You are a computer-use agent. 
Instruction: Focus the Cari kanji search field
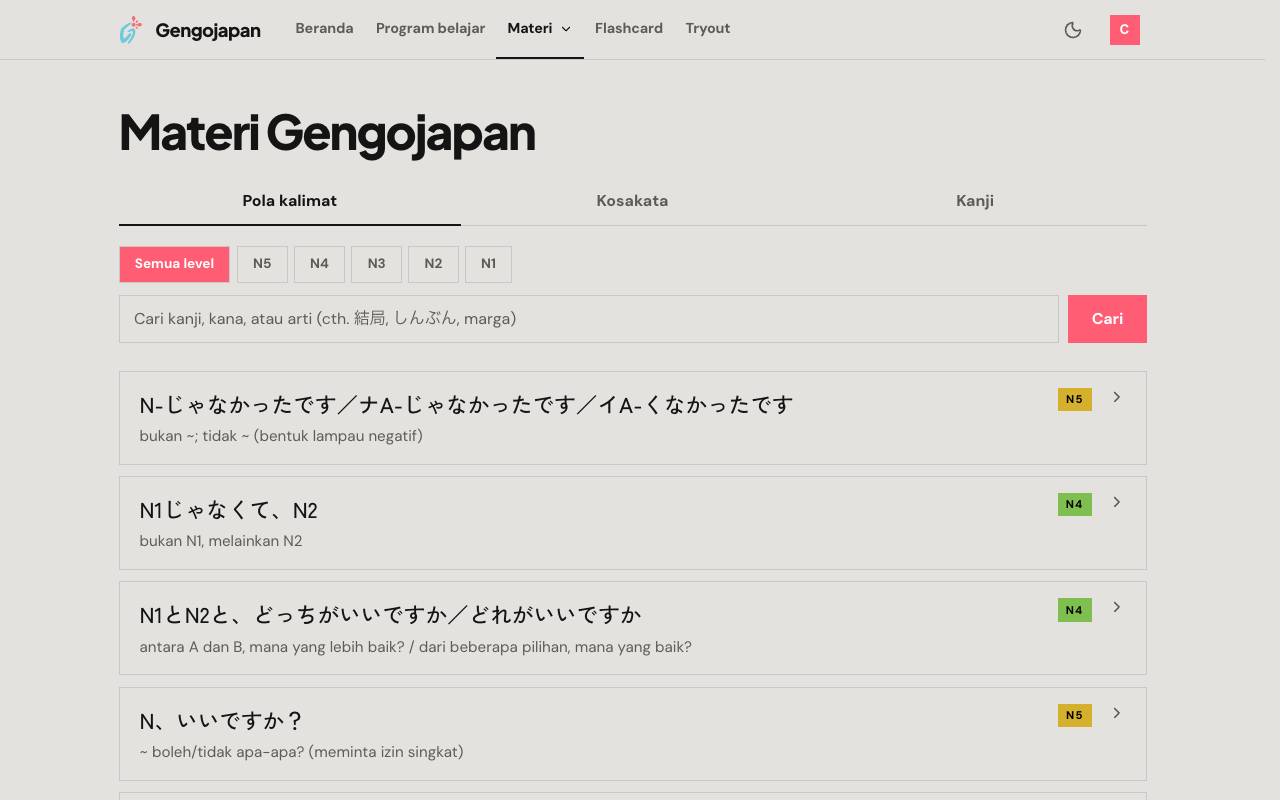(589, 319)
